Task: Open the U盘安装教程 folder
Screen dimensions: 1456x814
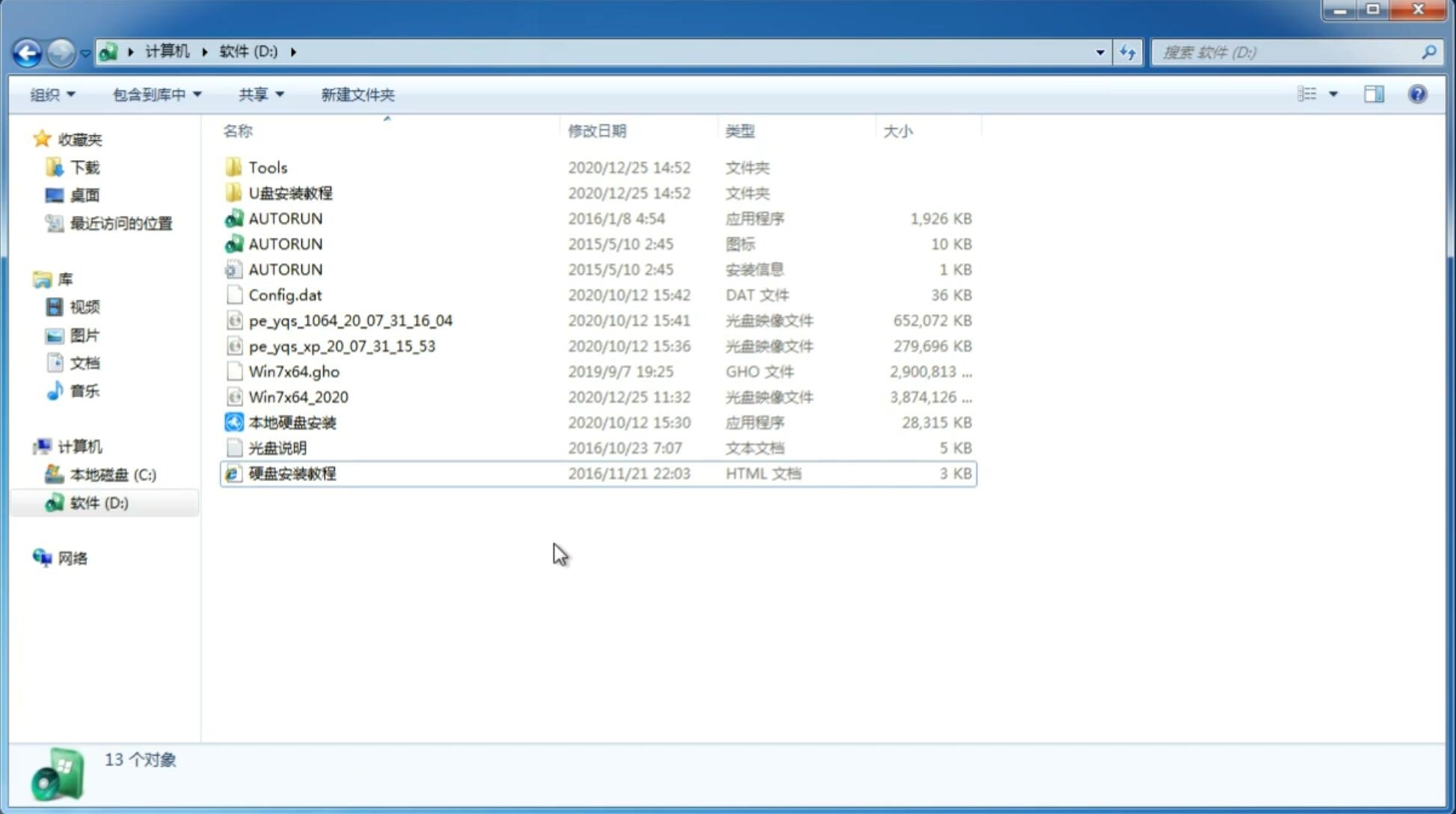Action: coord(290,193)
